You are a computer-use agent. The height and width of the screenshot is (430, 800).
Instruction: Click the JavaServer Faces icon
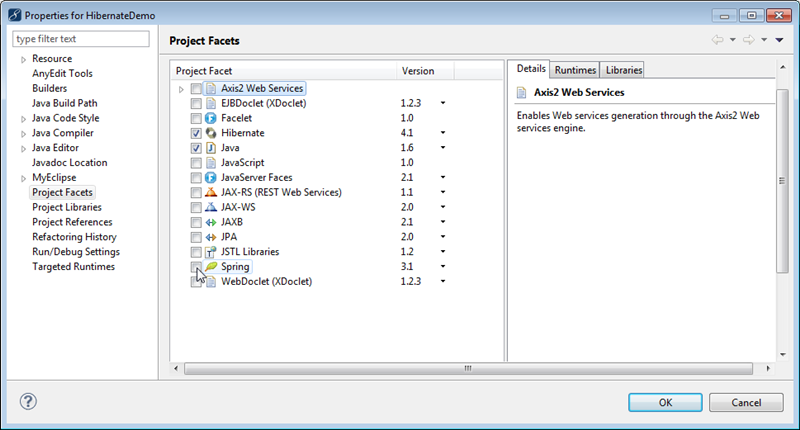pyautogui.click(x=211, y=177)
